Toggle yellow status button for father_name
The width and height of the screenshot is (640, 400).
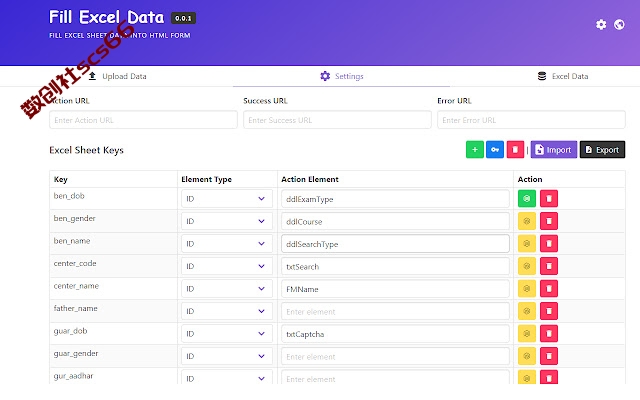(x=527, y=311)
